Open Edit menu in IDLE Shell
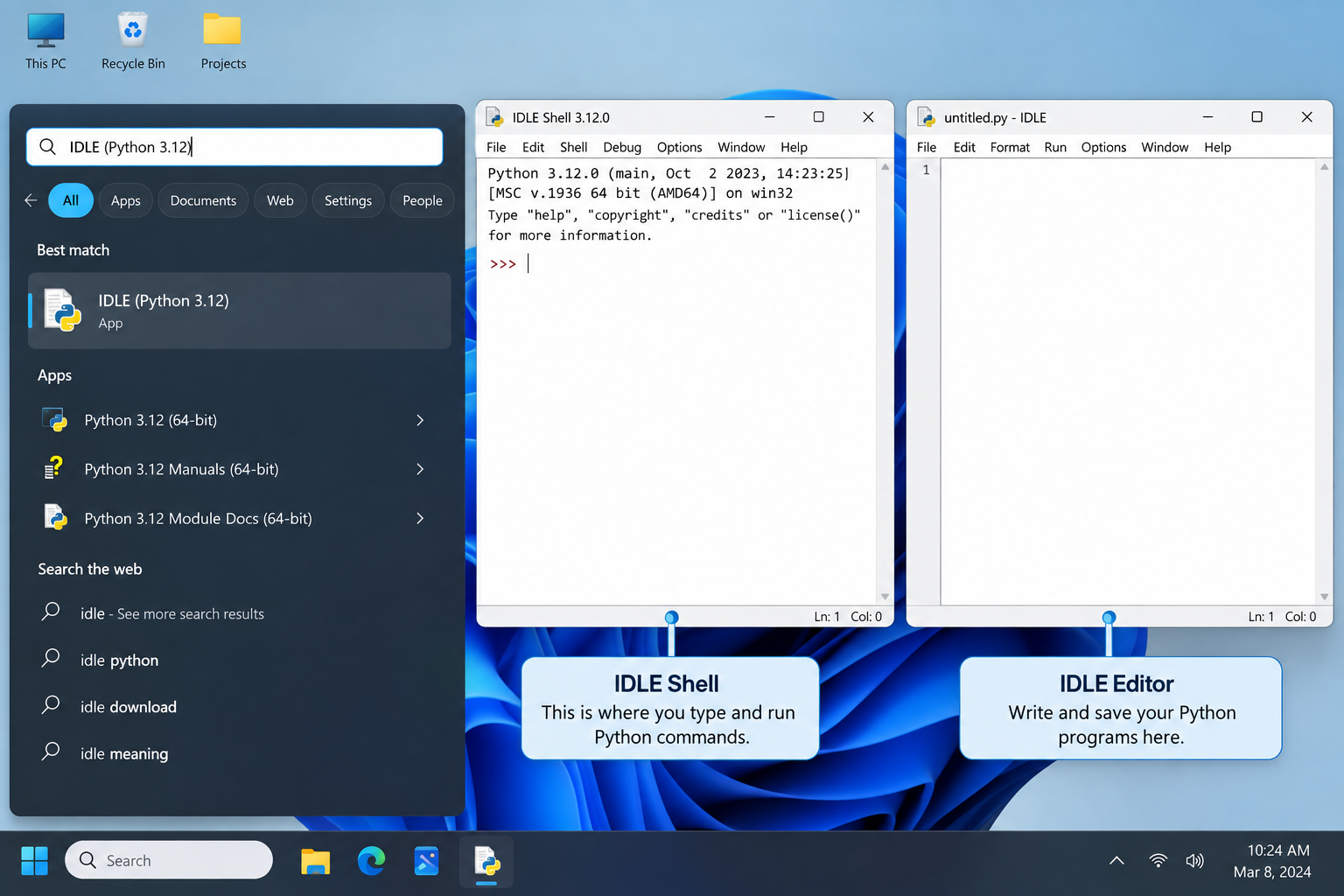 tap(533, 147)
